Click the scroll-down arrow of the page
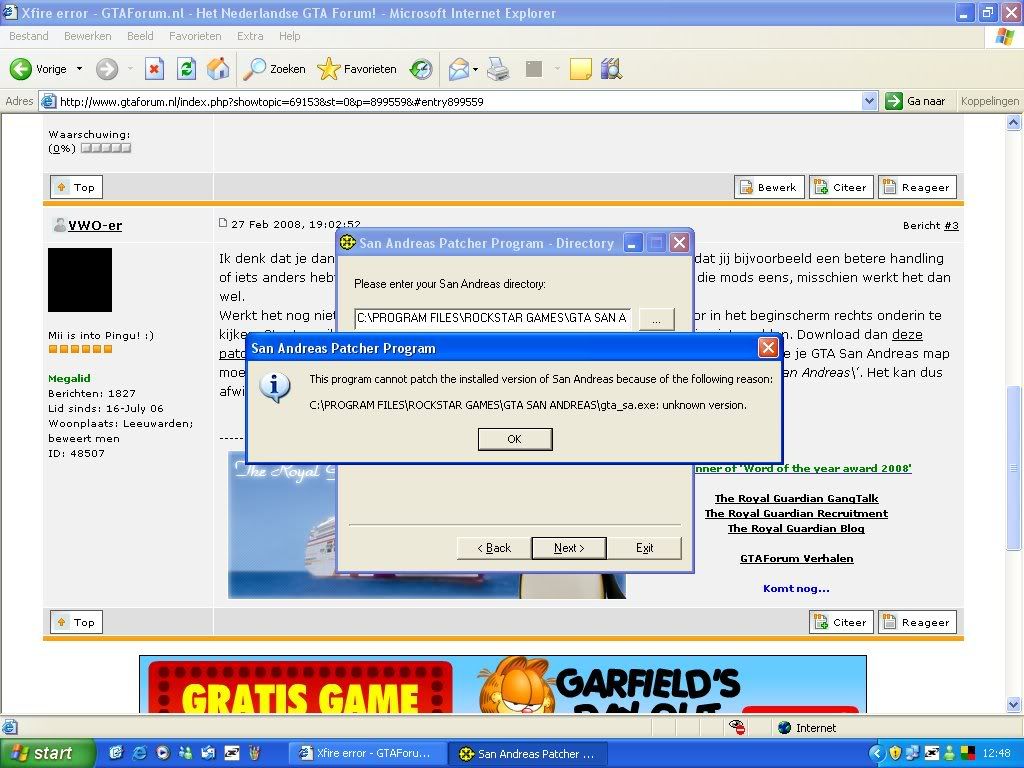Viewport: 1024px width, 768px height. 1014,705
